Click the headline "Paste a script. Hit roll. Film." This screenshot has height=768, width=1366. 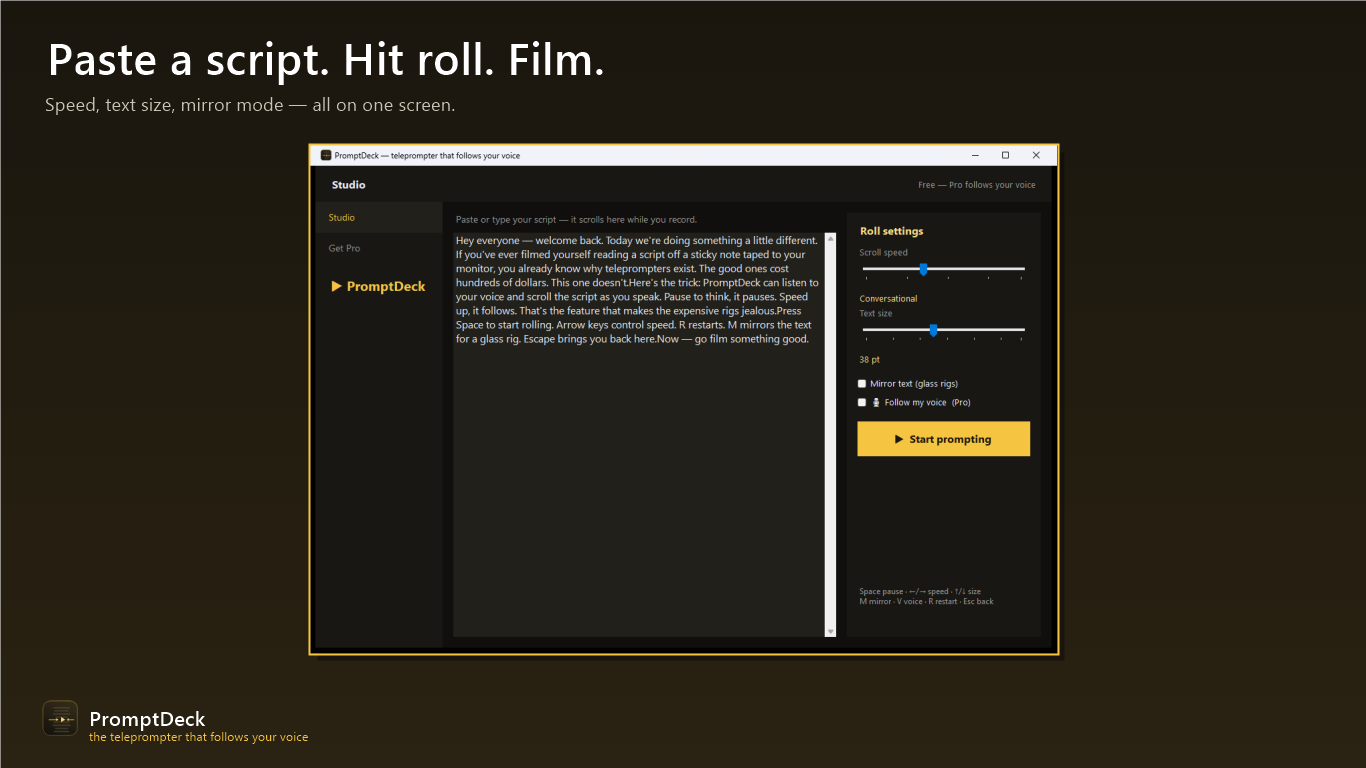pyautogui.click(x=326, y=62)
